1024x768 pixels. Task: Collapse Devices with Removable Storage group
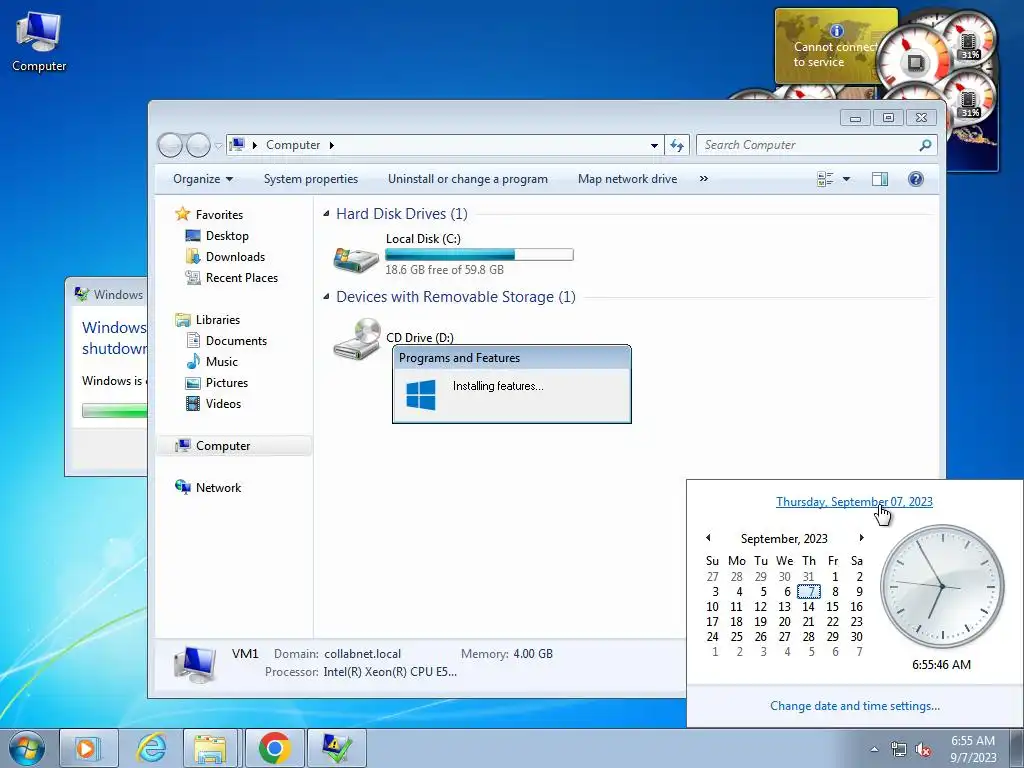pos(326,296)
